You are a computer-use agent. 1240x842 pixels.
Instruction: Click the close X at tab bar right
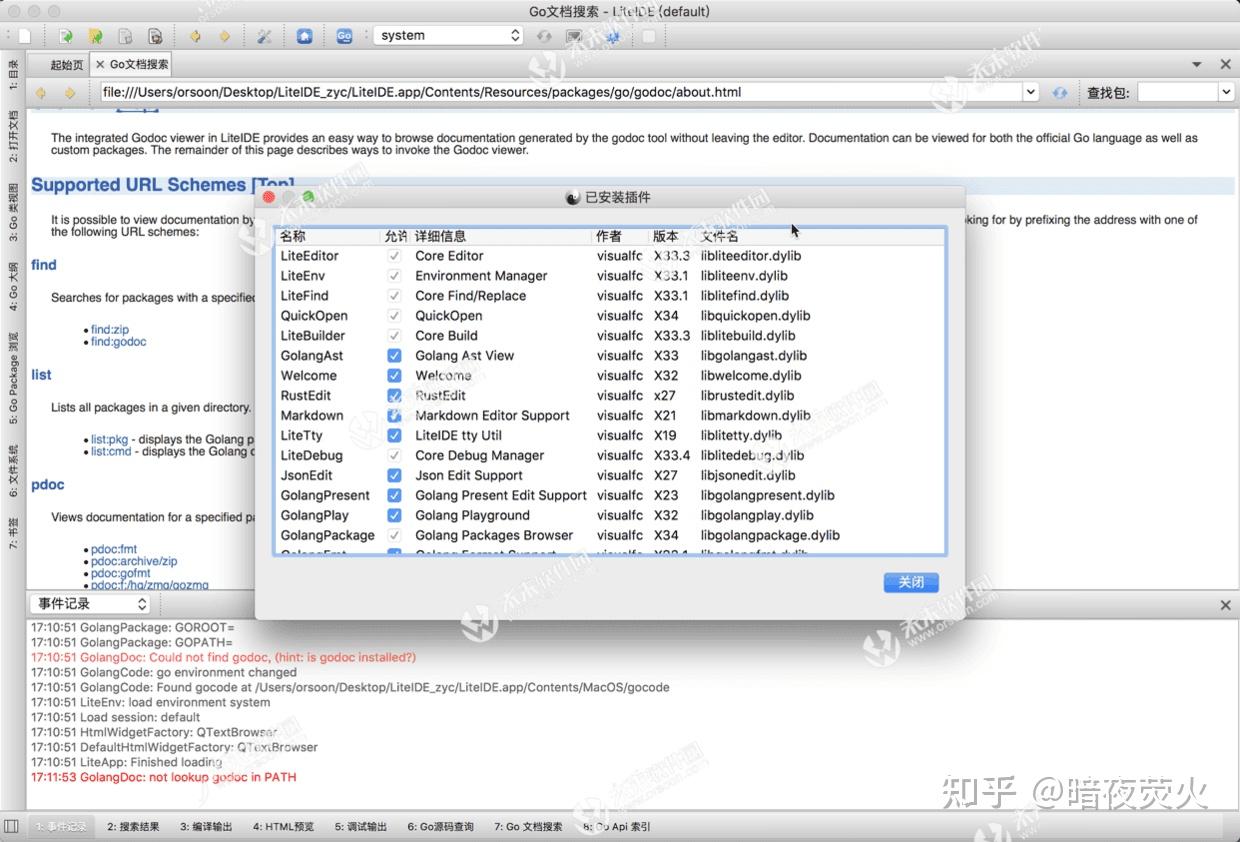coord(1226,64)
